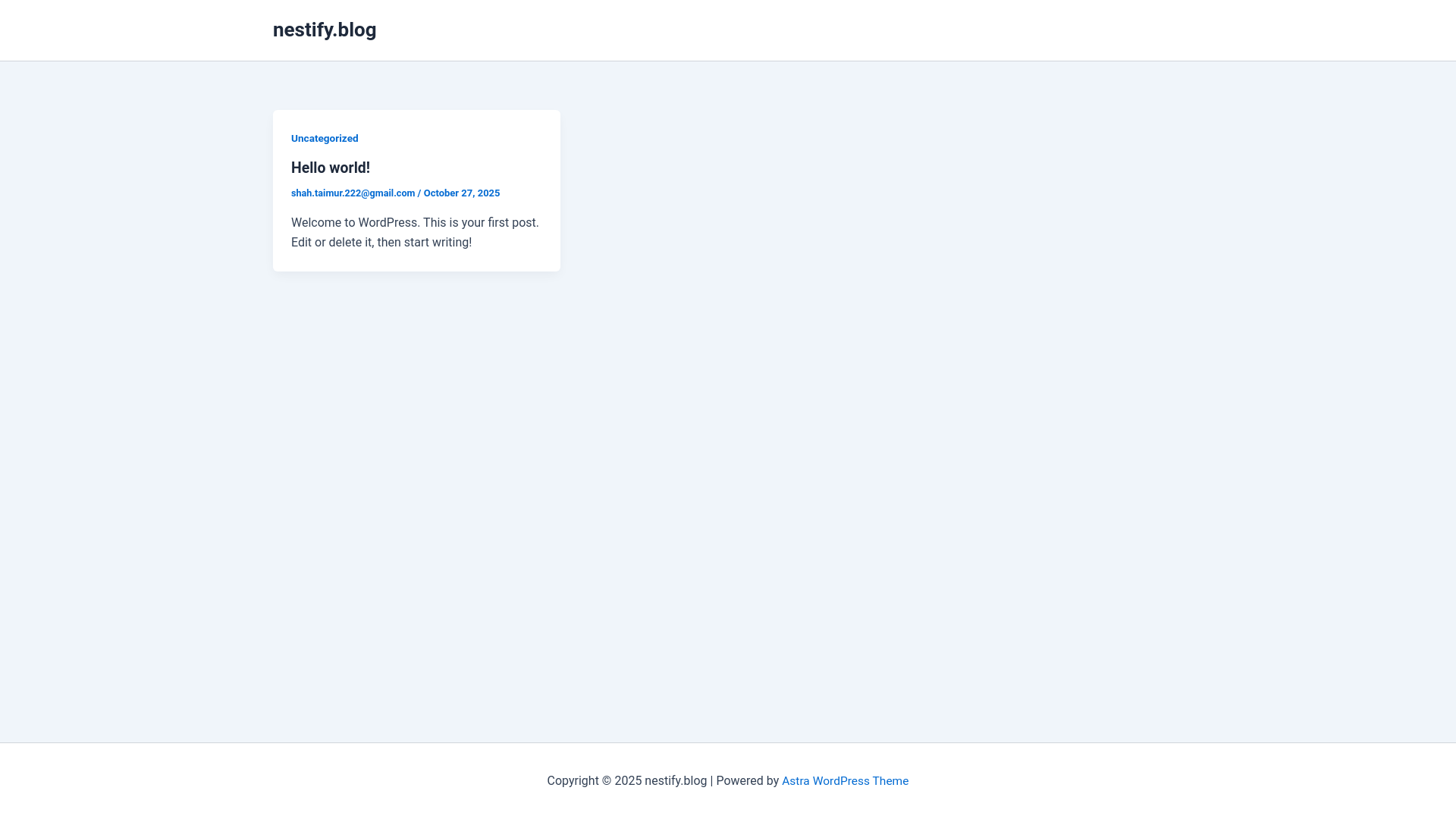Image resolution: width=1456 pixels, height=819 pixels.
Task: Click the 'Welcome to WordPress' excerpt line
Action: (x=414, y=223)
